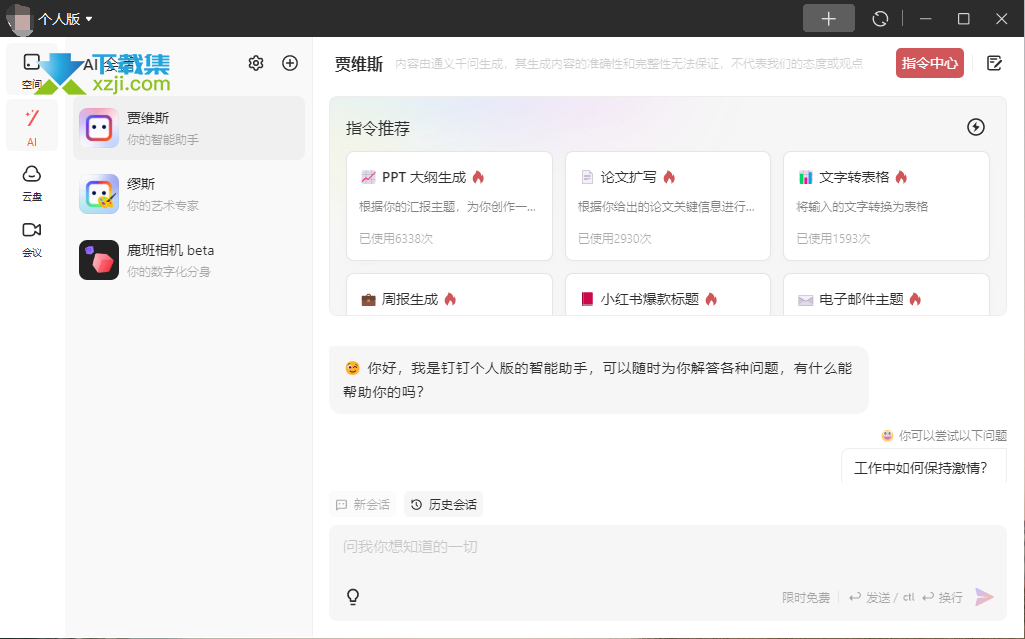1025x639 pixels.
Task: Click the user avatar in title bar
Action: point(20,19)
